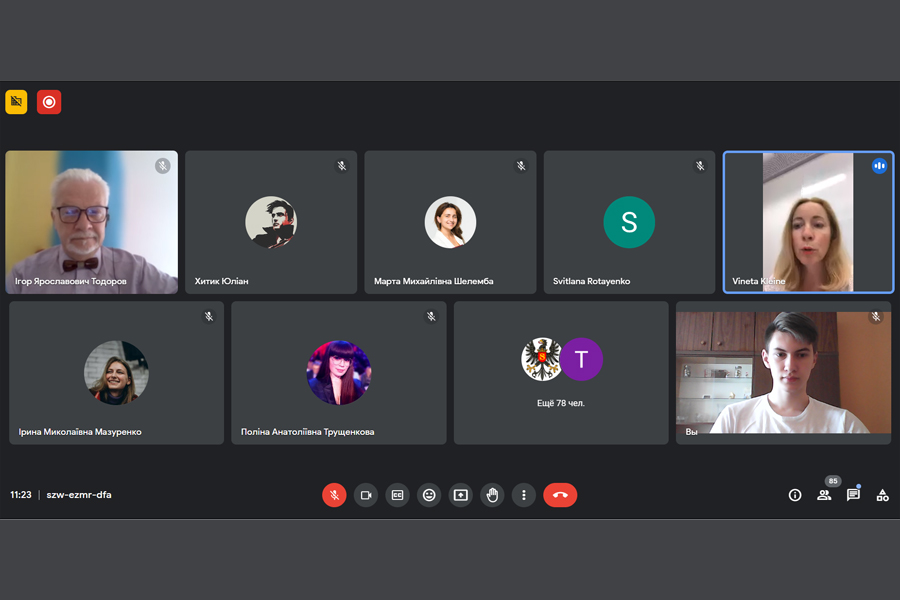Click the purple T avatar

(x=581, y=359)
